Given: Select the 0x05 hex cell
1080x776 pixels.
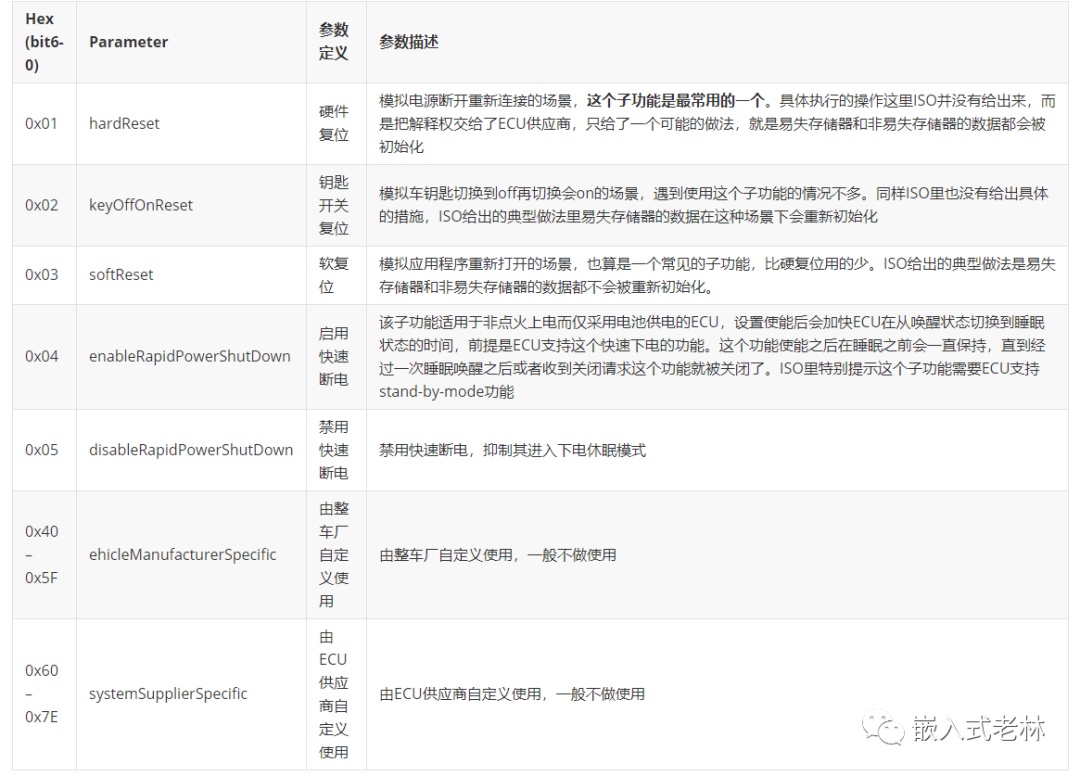Looking at the screenshot, I should (44, 450).
